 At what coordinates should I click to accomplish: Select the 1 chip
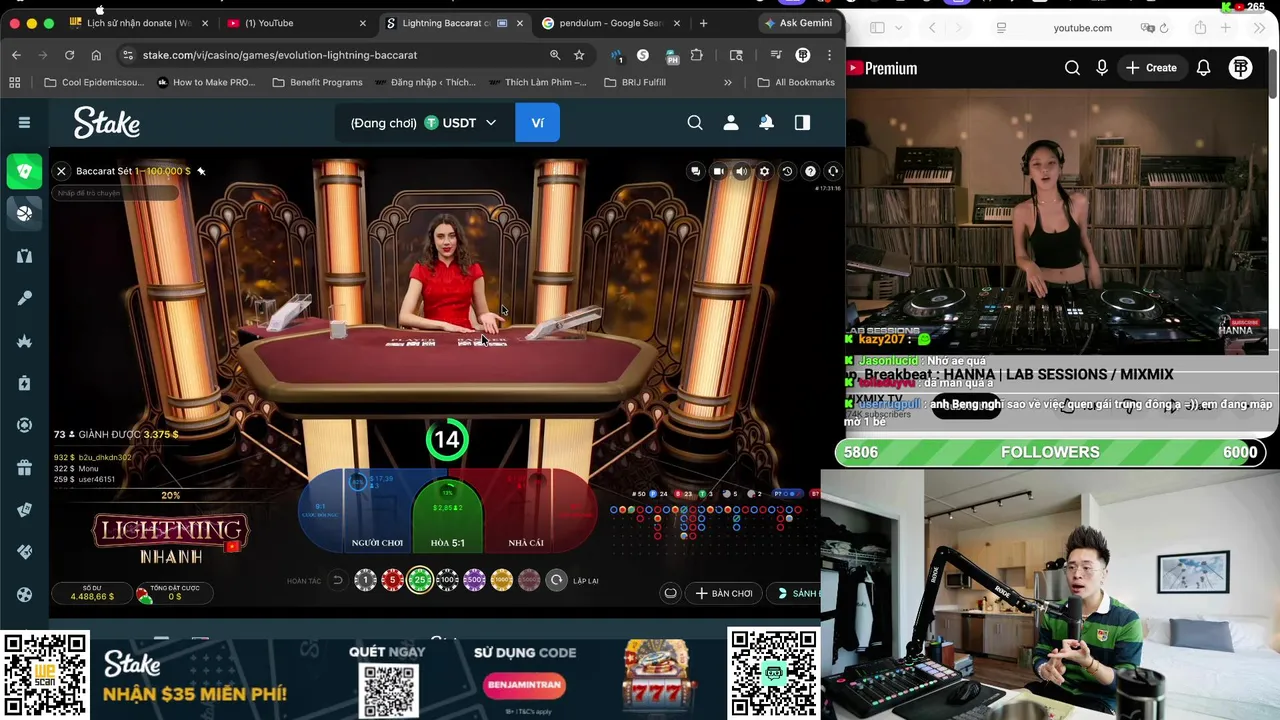pos(365,580)
